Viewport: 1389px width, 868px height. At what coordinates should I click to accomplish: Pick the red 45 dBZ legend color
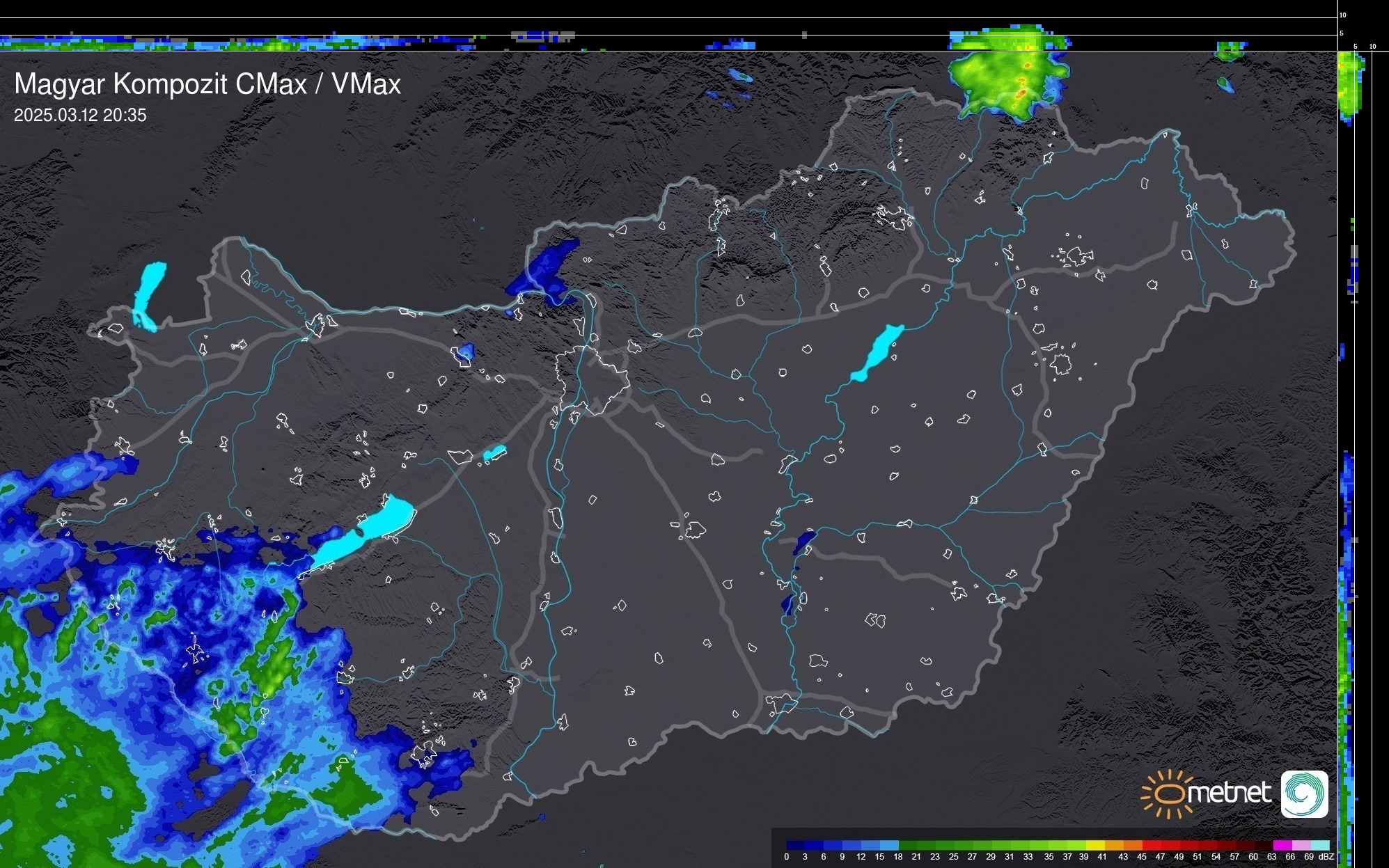[x=1151, y=845]
